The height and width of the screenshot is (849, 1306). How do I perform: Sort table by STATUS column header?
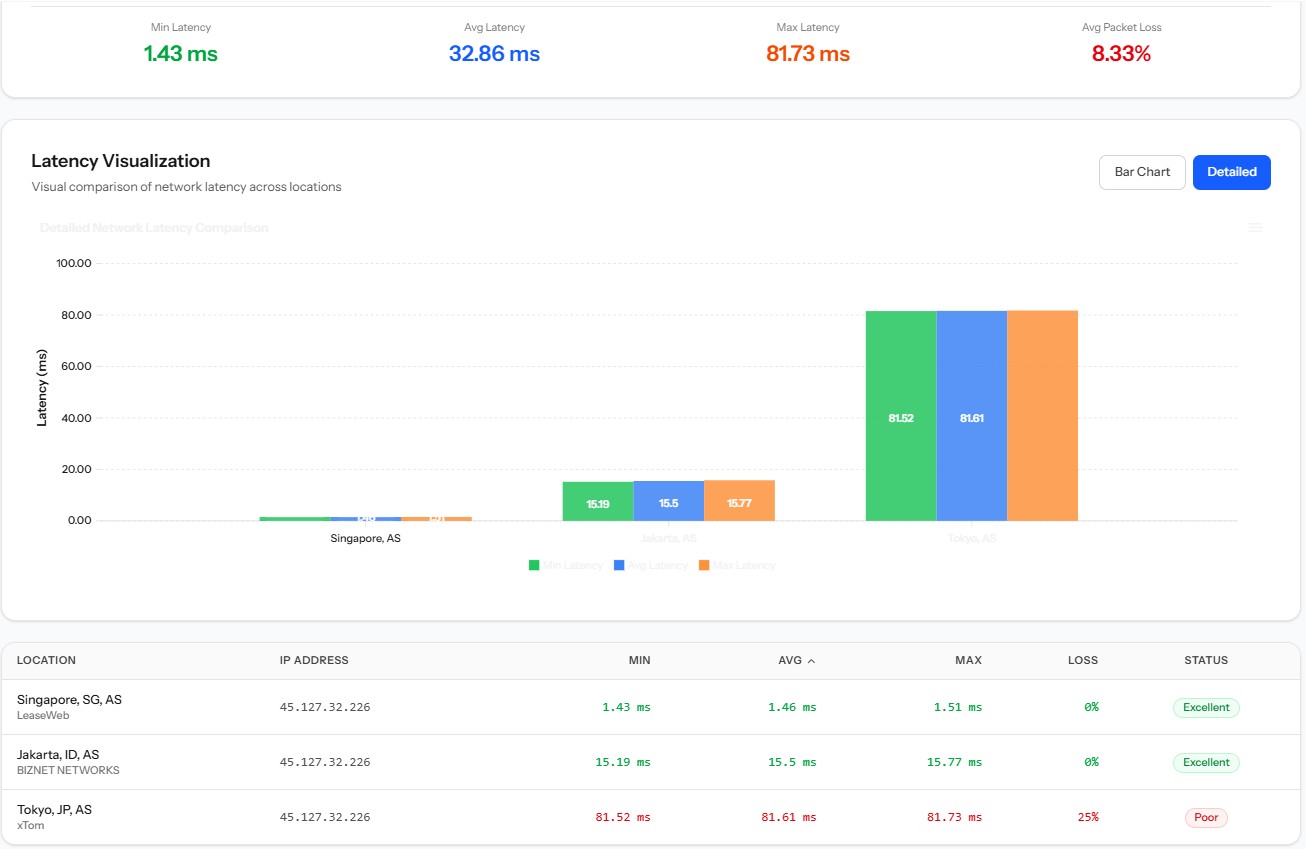tap(1206, 660)
